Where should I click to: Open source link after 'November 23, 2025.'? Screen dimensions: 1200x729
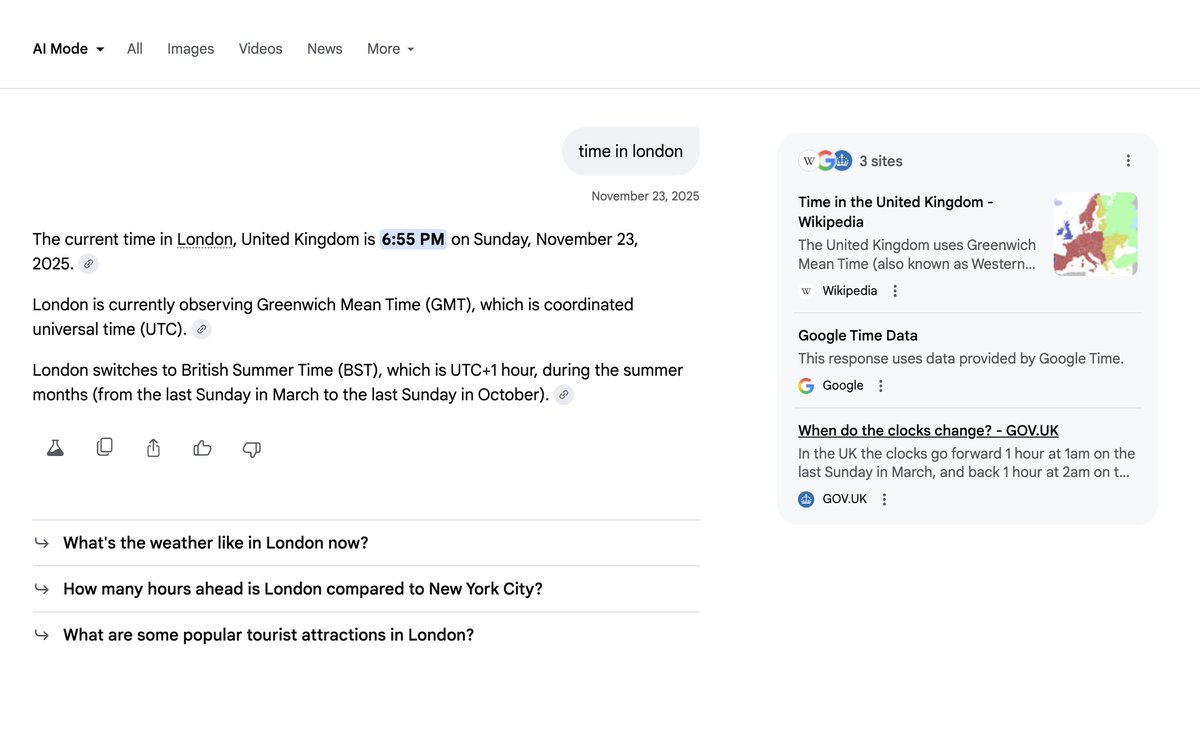pyautogui.click(x=89, y=264)
